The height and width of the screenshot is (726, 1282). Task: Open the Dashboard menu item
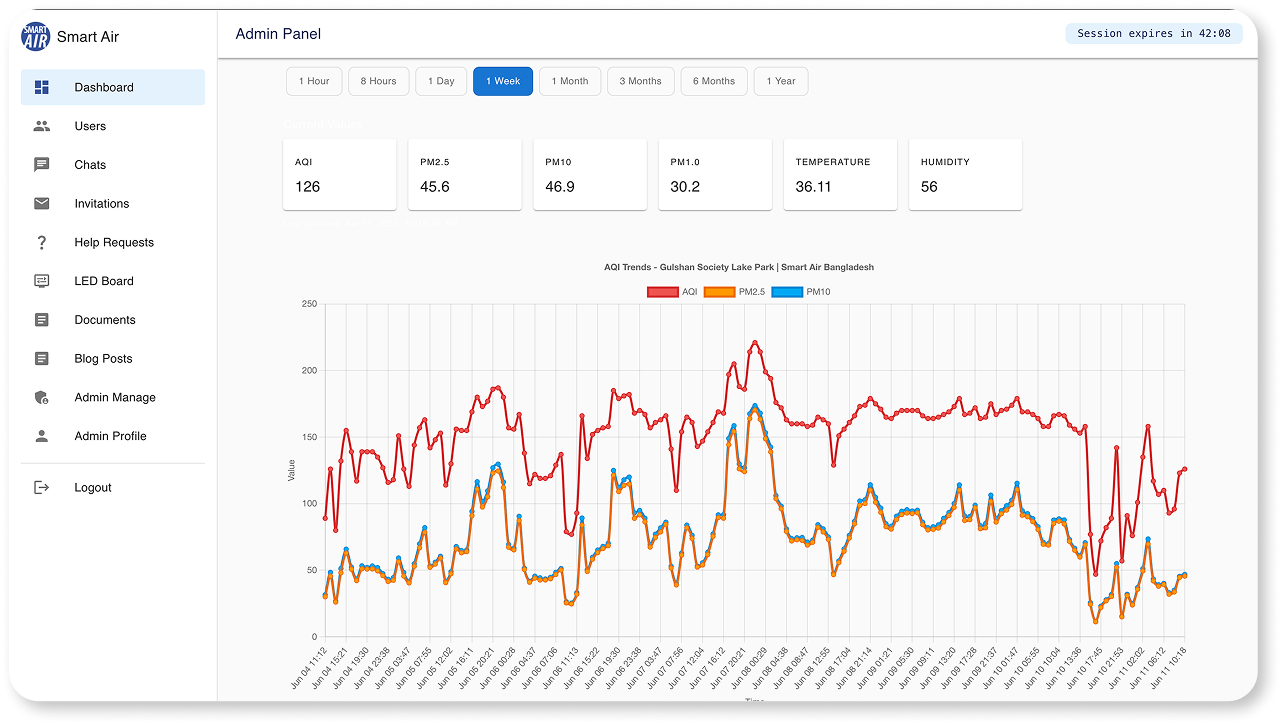click(113, 87)
